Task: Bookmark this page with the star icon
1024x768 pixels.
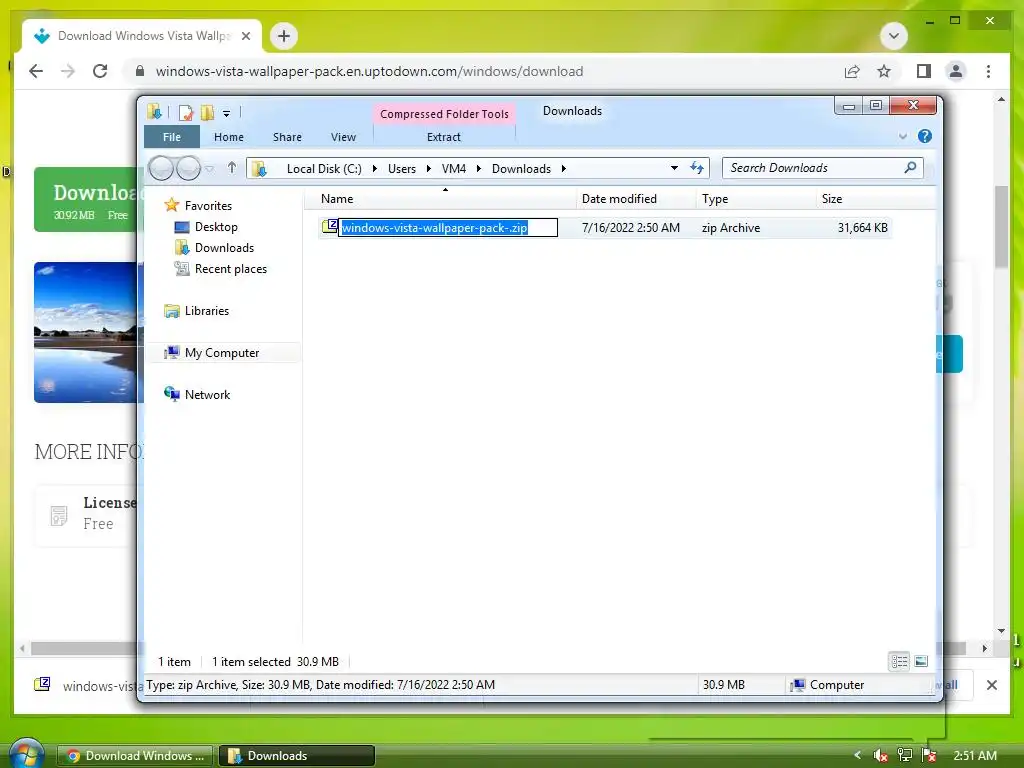Action: point(884,71)
